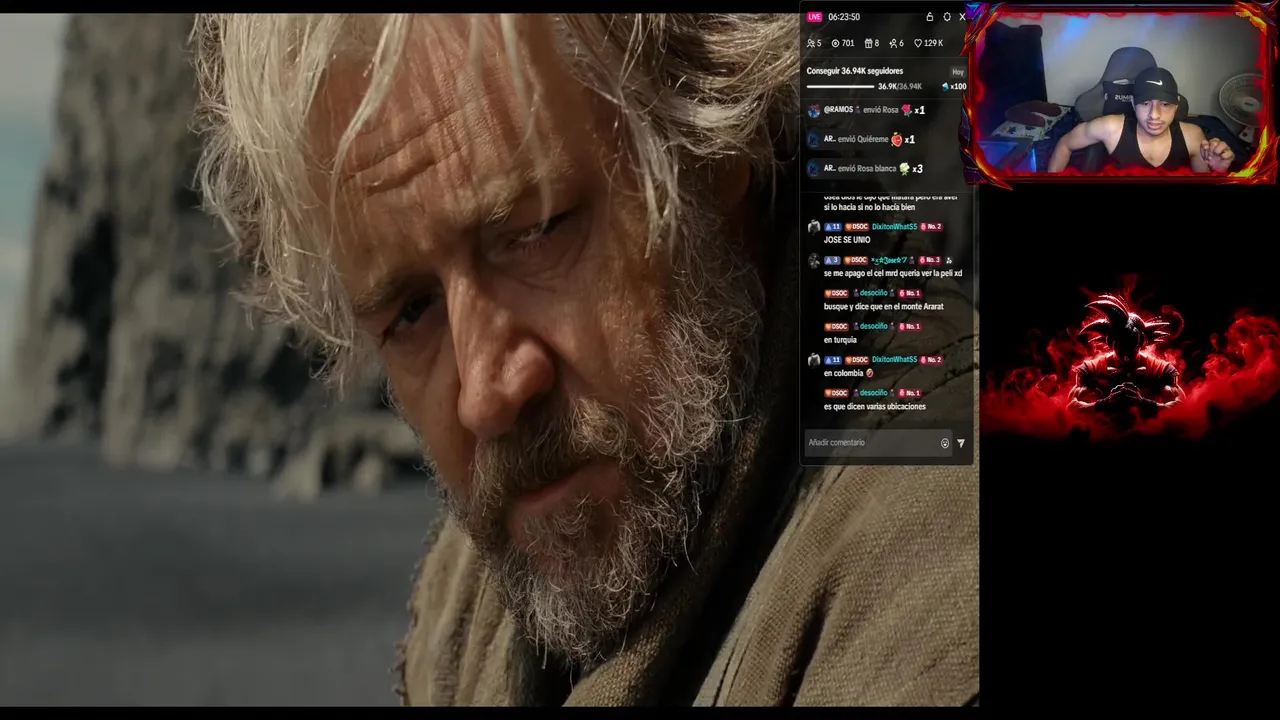Click 'se me apago el cel' chat message

click(x=893, y=273)
